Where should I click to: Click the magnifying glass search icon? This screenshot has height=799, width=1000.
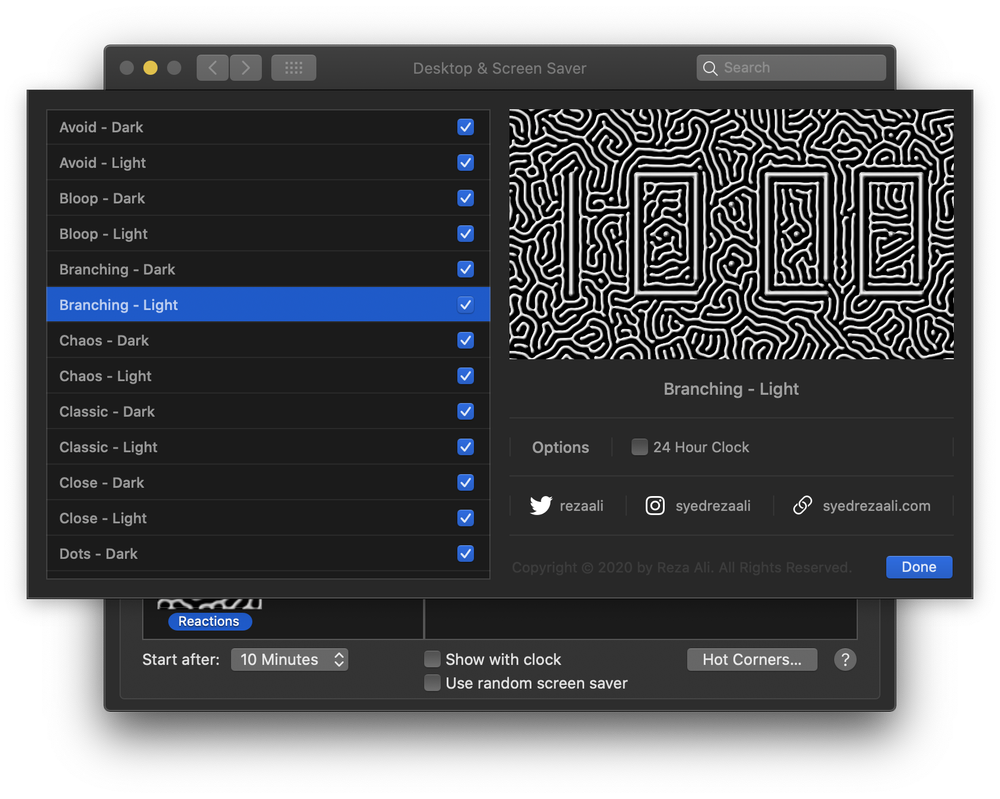point(710,68)
